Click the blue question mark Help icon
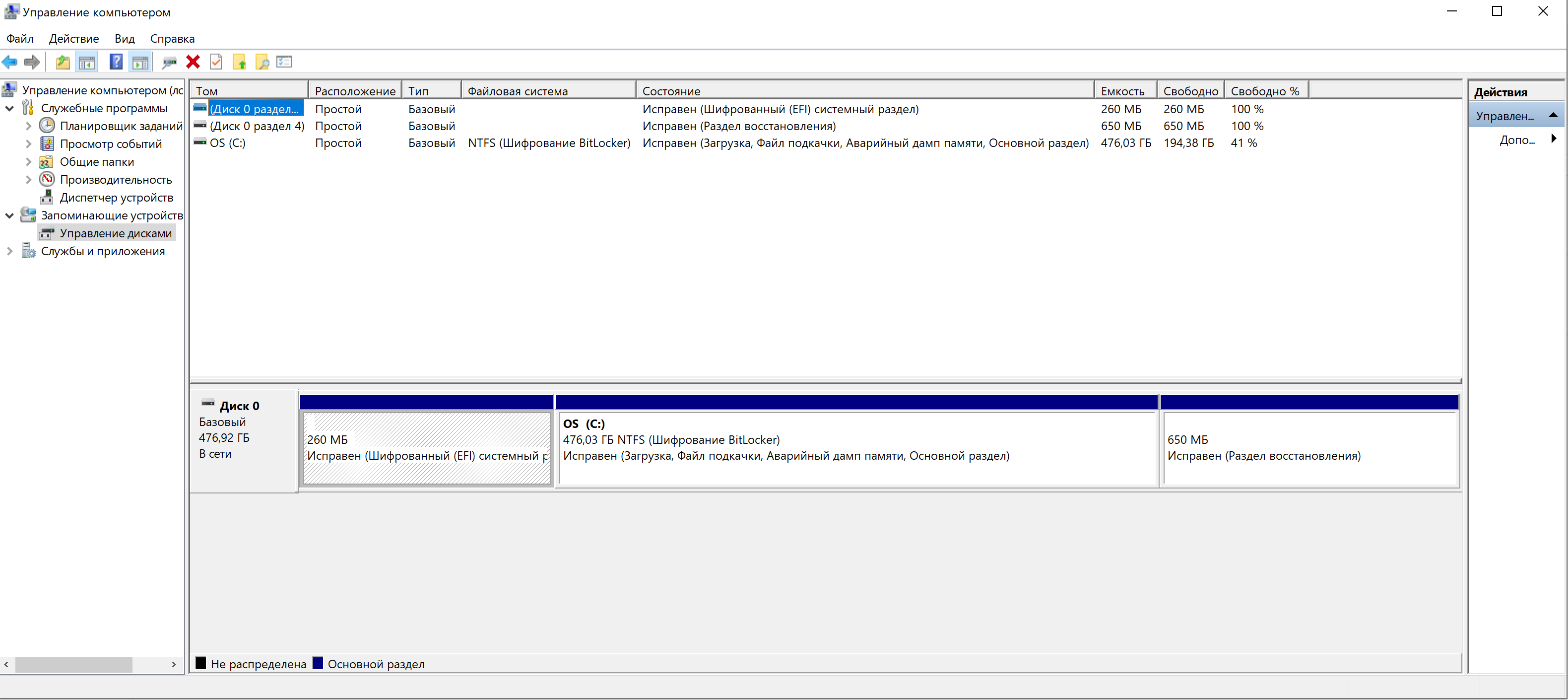Screen dimensions: 1568x700 (x=116, y=62)
